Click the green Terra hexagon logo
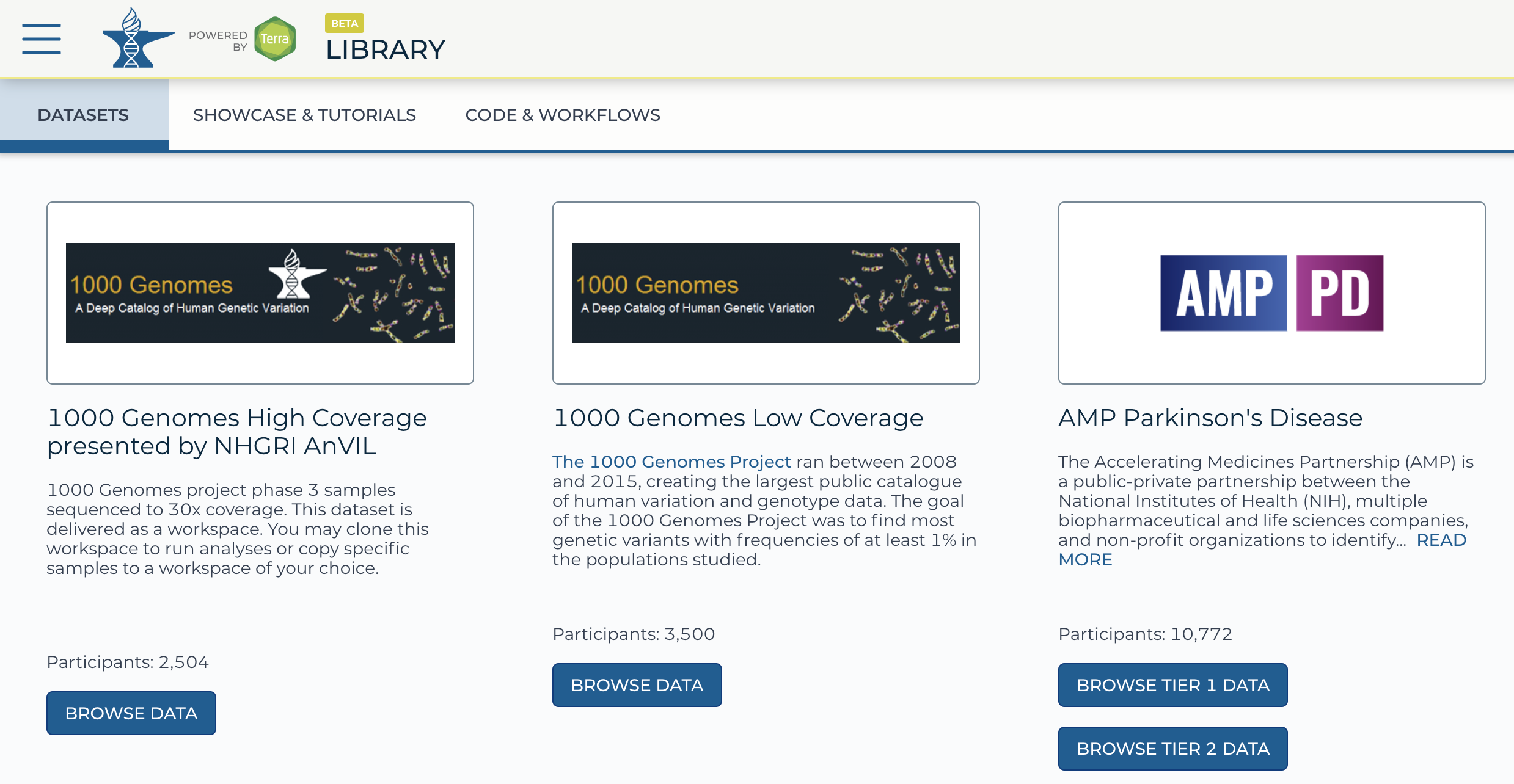This screenshot has width=1514, height=784. click(x=275, y=39)
